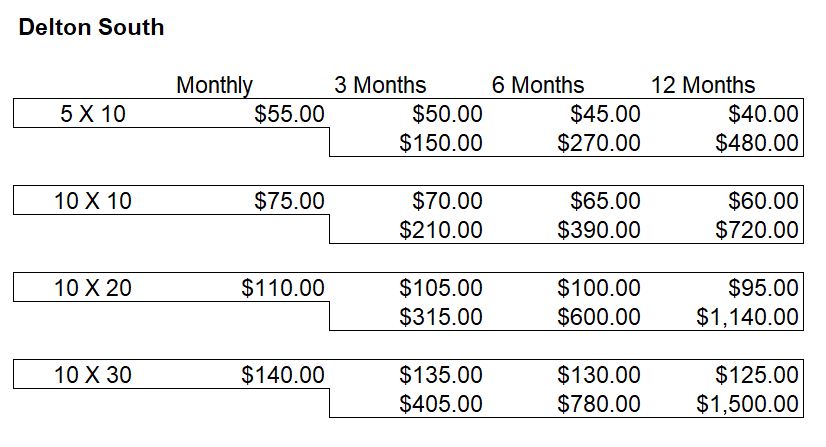
Task: Click the Delton South title
Action: 91,27
